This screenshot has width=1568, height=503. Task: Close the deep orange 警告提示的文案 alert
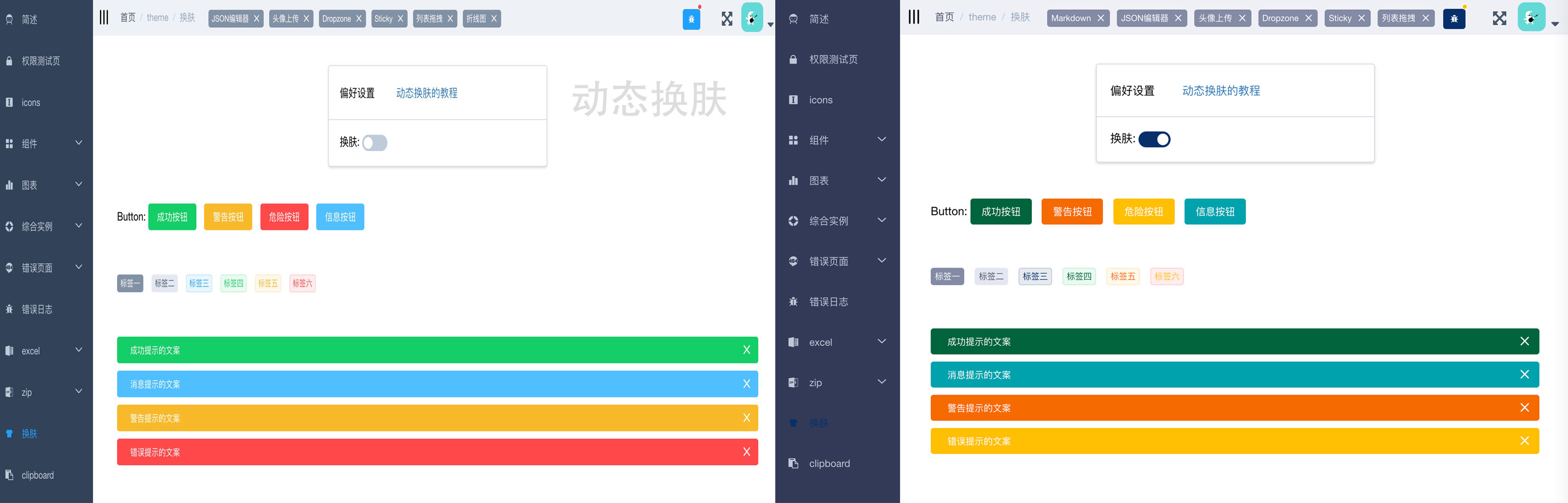[x=1524, y=407]
